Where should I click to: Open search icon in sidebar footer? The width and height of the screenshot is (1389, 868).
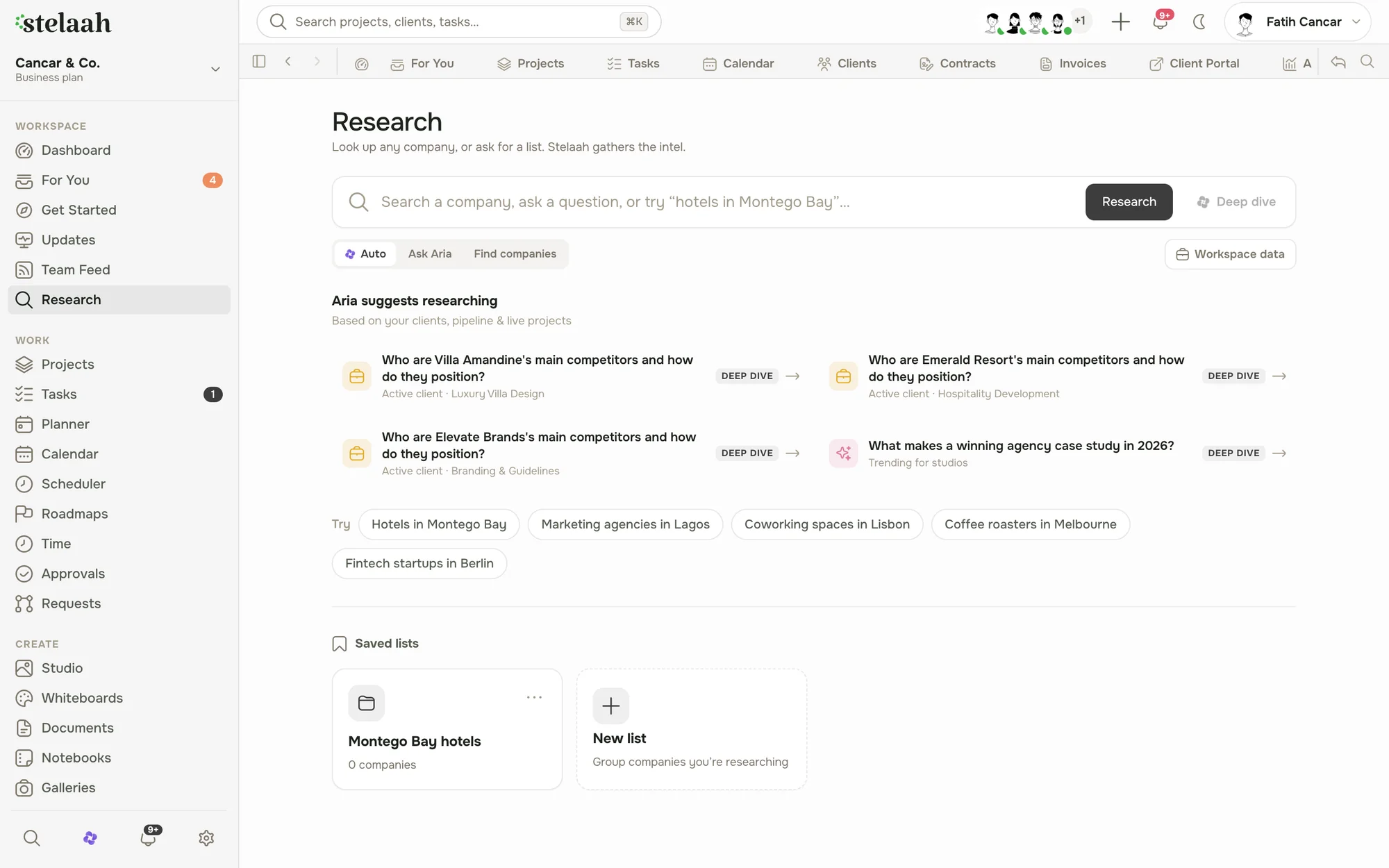coord(32,838)
